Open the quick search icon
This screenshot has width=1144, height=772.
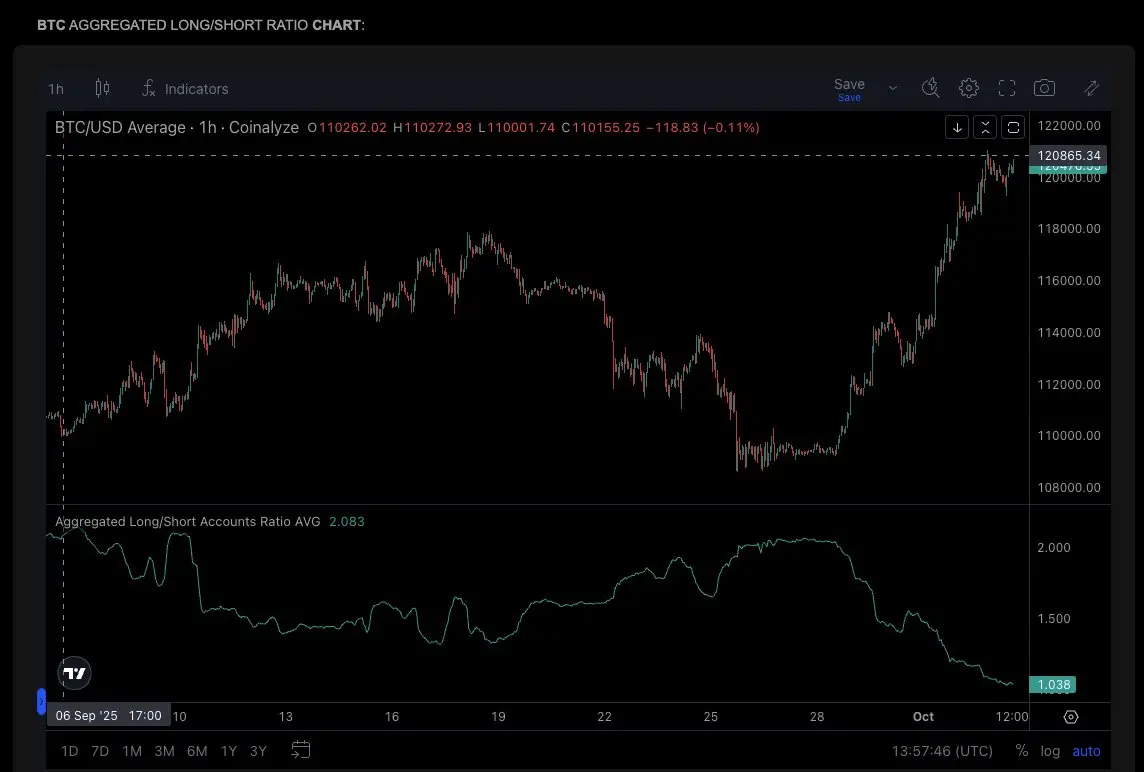click(930, 88)
